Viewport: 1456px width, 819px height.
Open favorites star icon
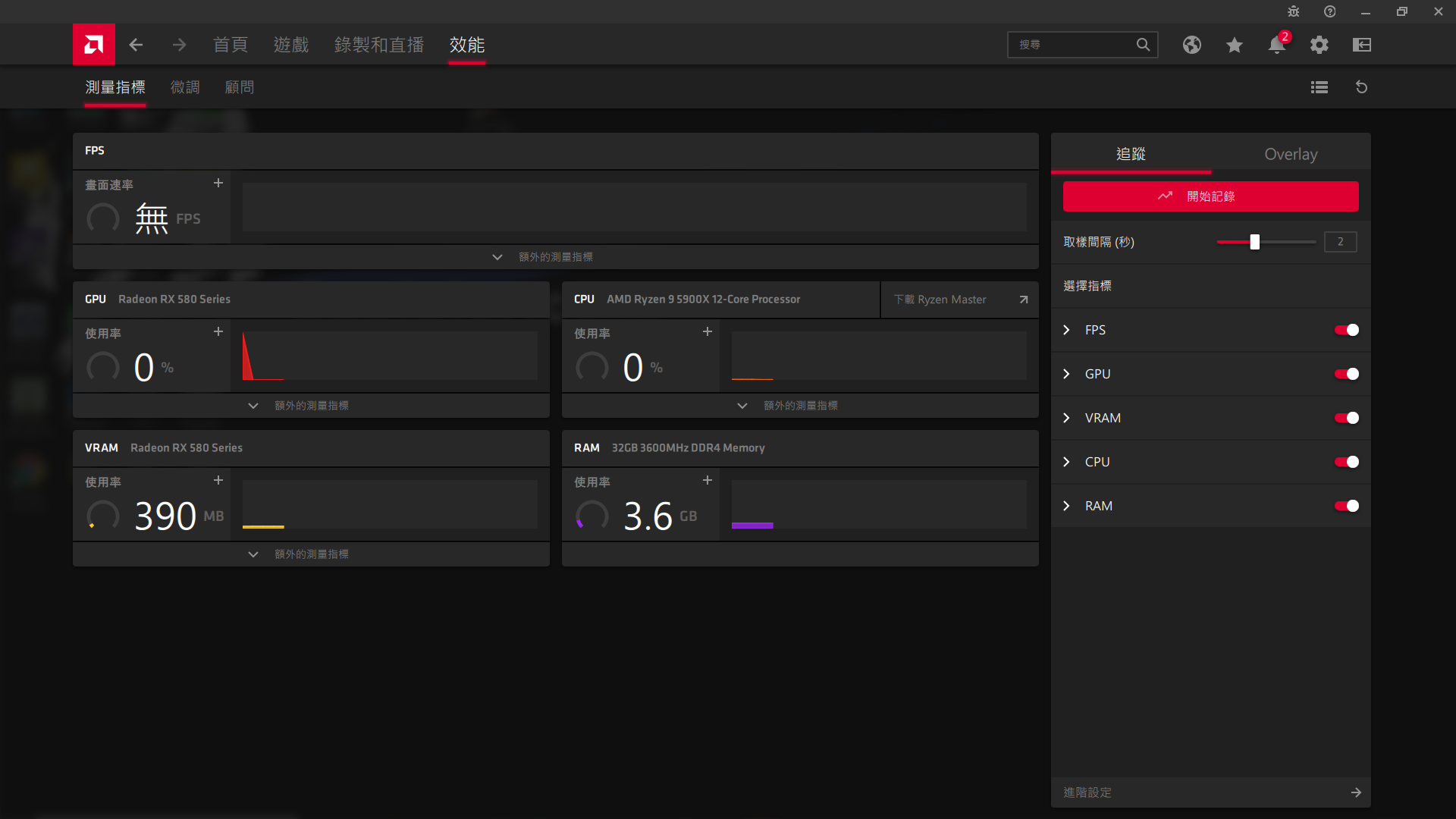[1235, 45]
